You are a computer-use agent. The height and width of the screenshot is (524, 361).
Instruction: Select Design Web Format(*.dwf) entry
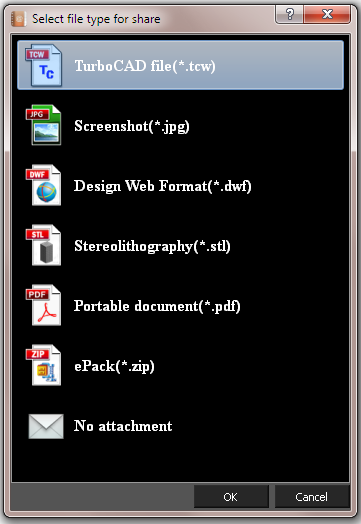tap(180, 185)
